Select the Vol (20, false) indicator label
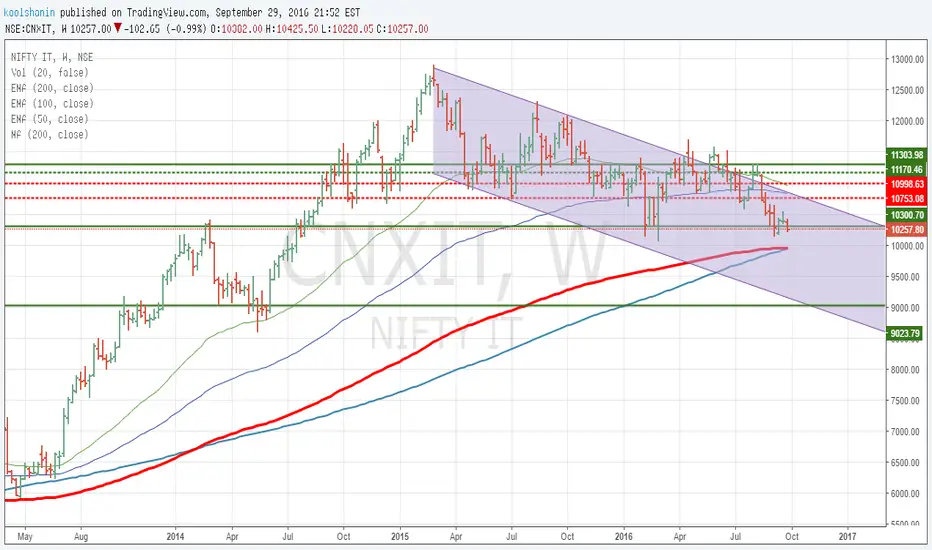 click(x=49, y=73)
